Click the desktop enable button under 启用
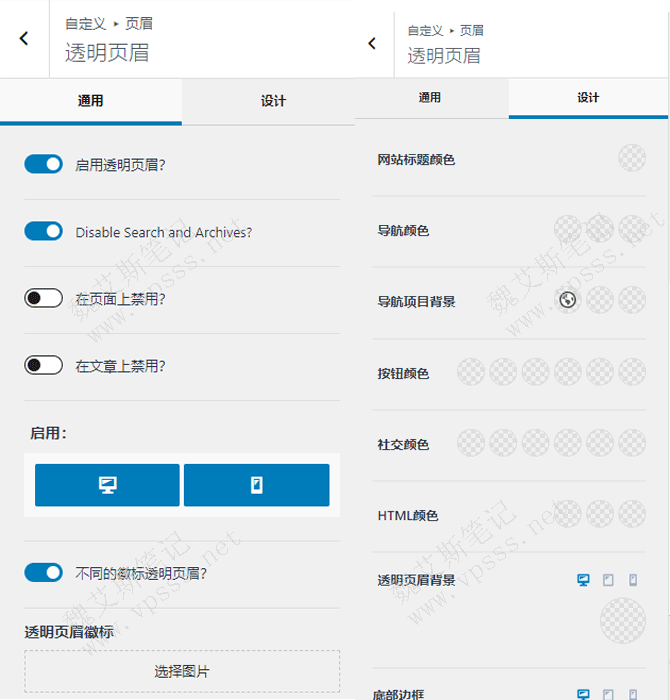This screenshot has width=670, height=700. [x=107, y=485]
